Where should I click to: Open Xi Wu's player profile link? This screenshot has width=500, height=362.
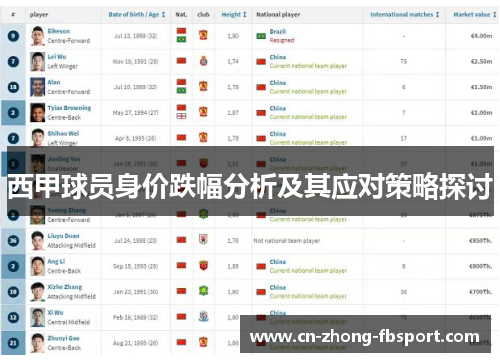pos(55,313)
